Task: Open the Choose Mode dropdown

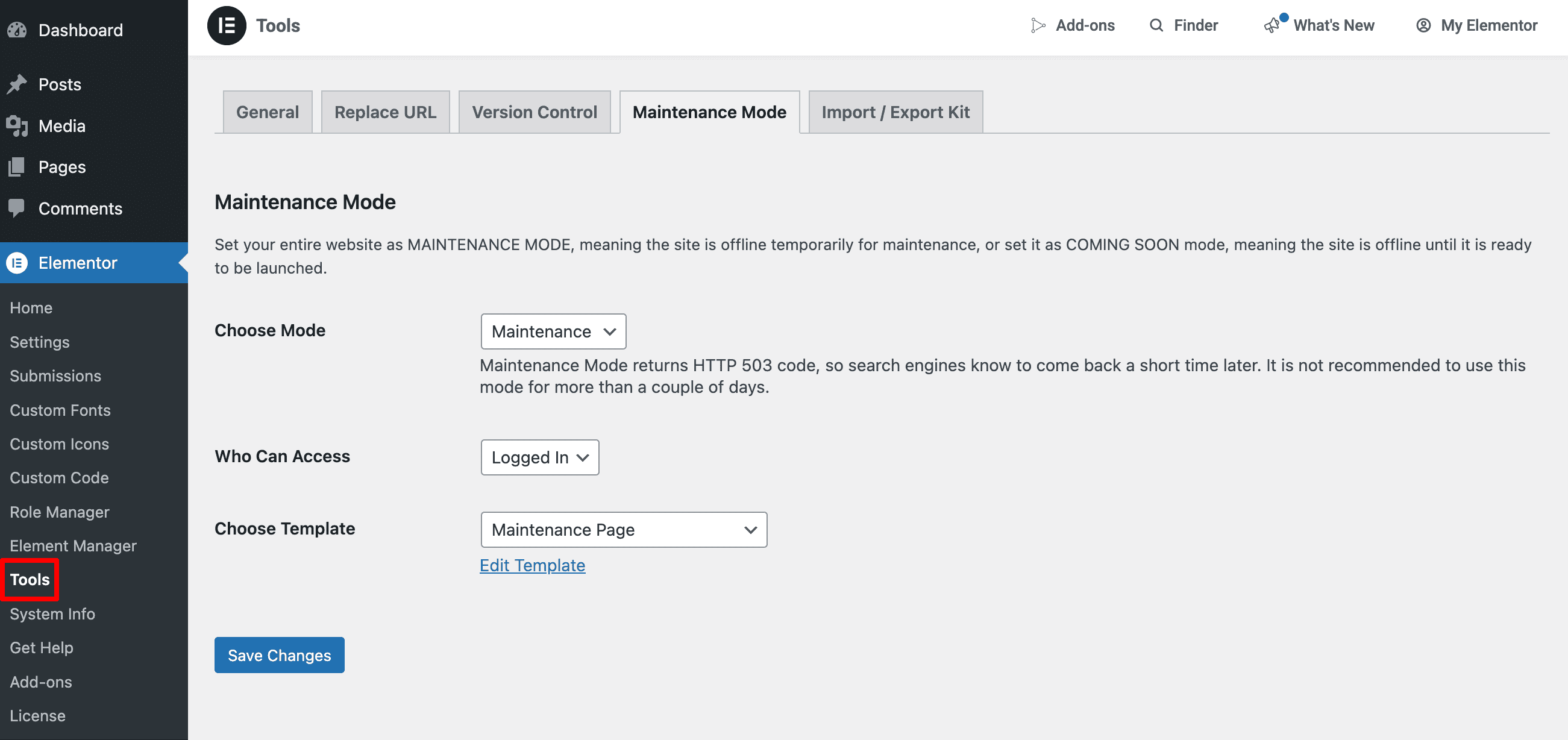Action: click(x=553, y=331)
